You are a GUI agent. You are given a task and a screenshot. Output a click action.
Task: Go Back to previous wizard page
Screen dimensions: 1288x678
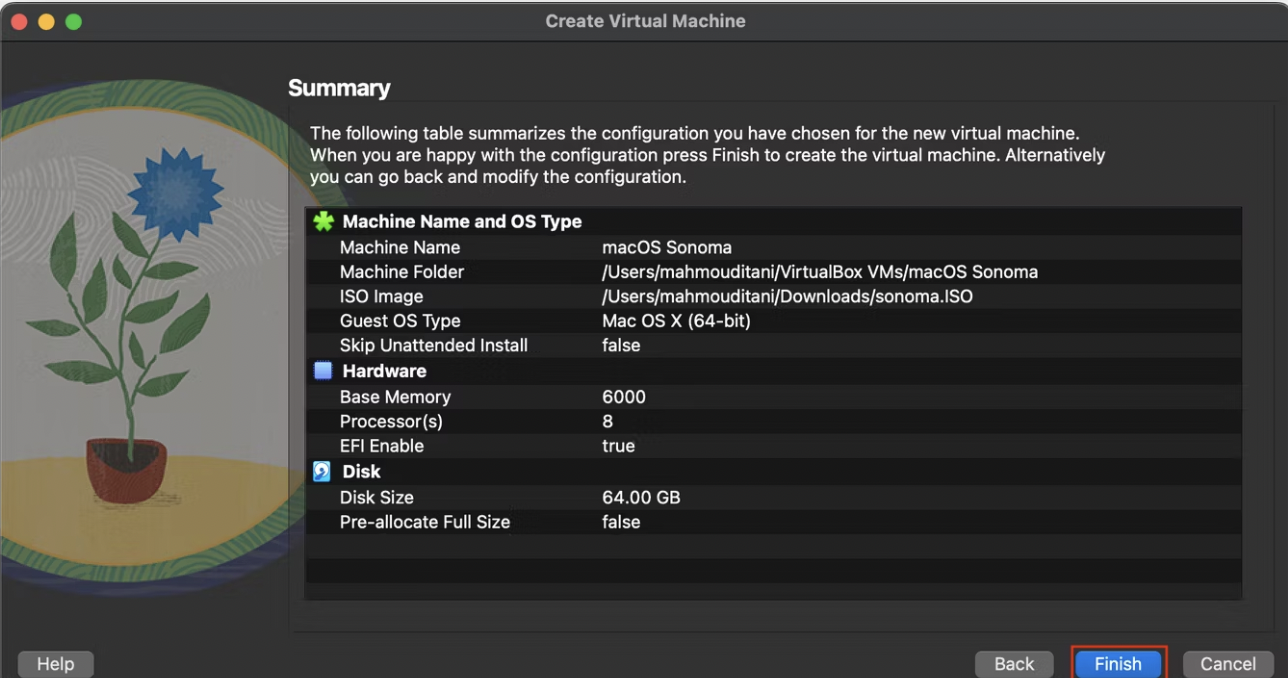1013,663
